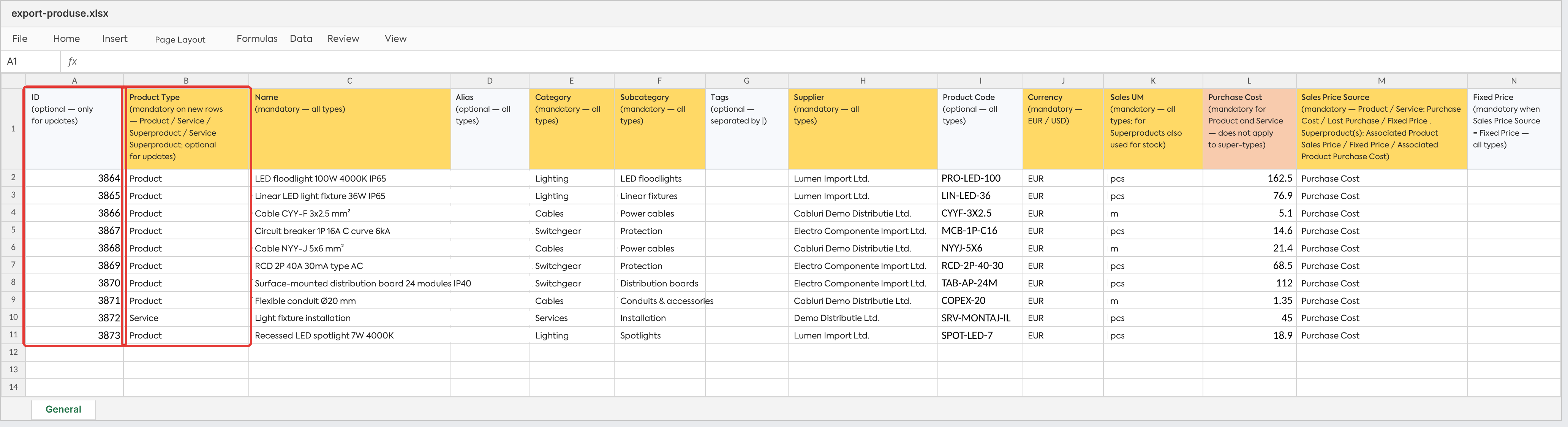Screen dimensions: 1568x427
Task: Select column I header
Action: point(980,81)
